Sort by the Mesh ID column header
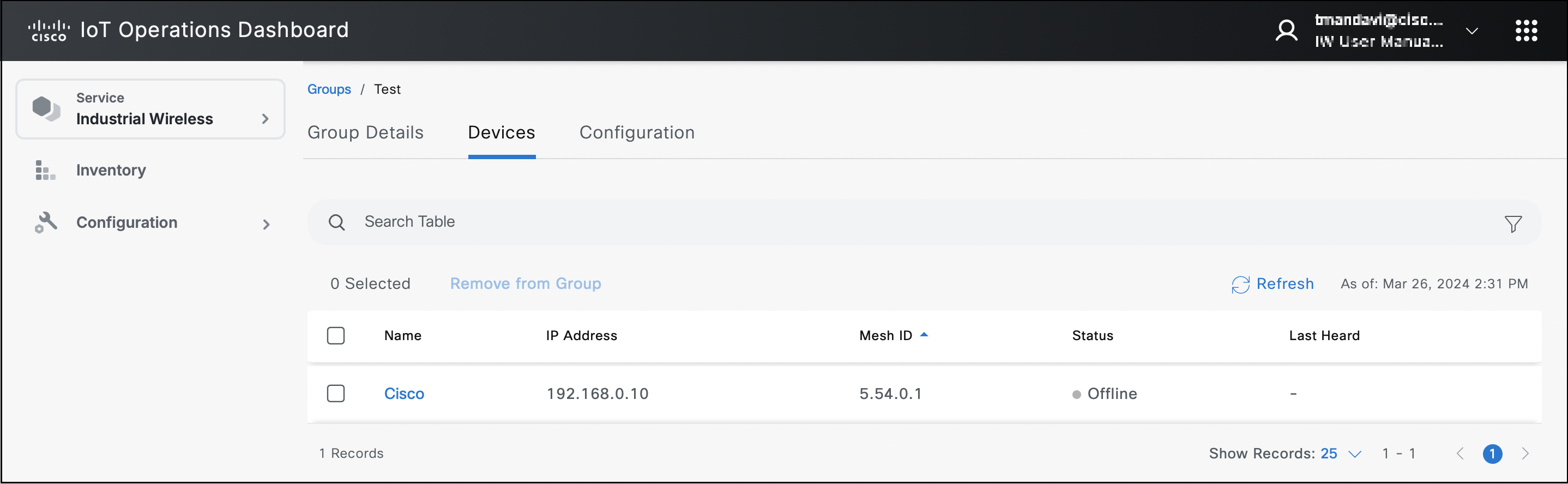The height and width of the screenshot is (484, 1568). (885, 335)
